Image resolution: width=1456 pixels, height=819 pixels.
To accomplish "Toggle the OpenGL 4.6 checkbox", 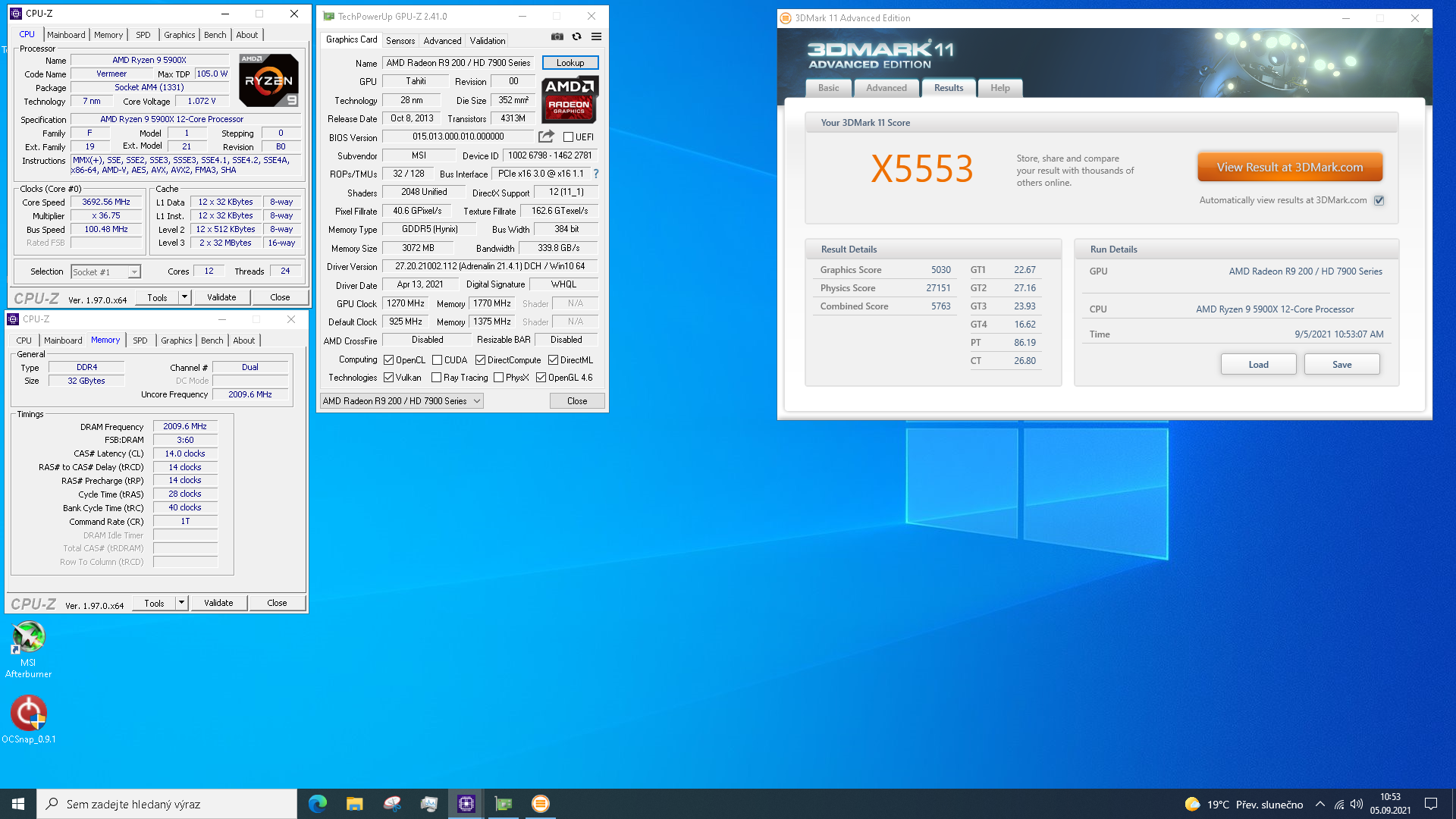I will [541, 378].
